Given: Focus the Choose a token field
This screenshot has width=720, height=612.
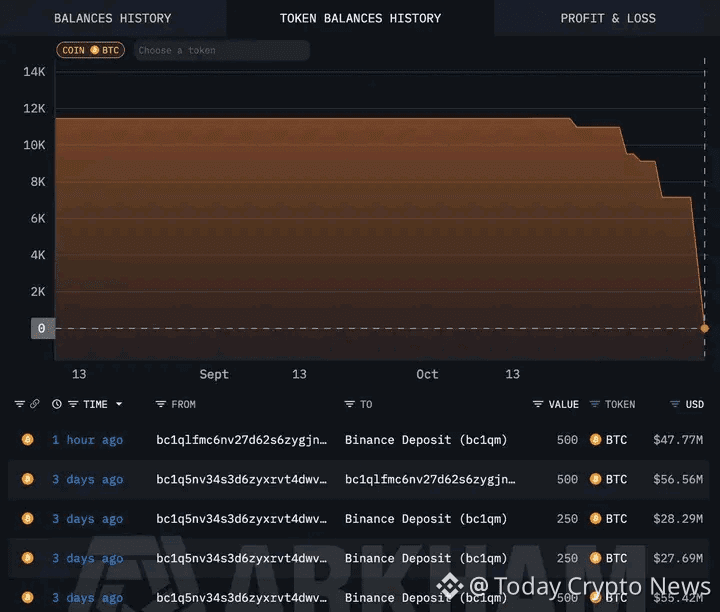Looking at the screenshot, I should [222, 50].
